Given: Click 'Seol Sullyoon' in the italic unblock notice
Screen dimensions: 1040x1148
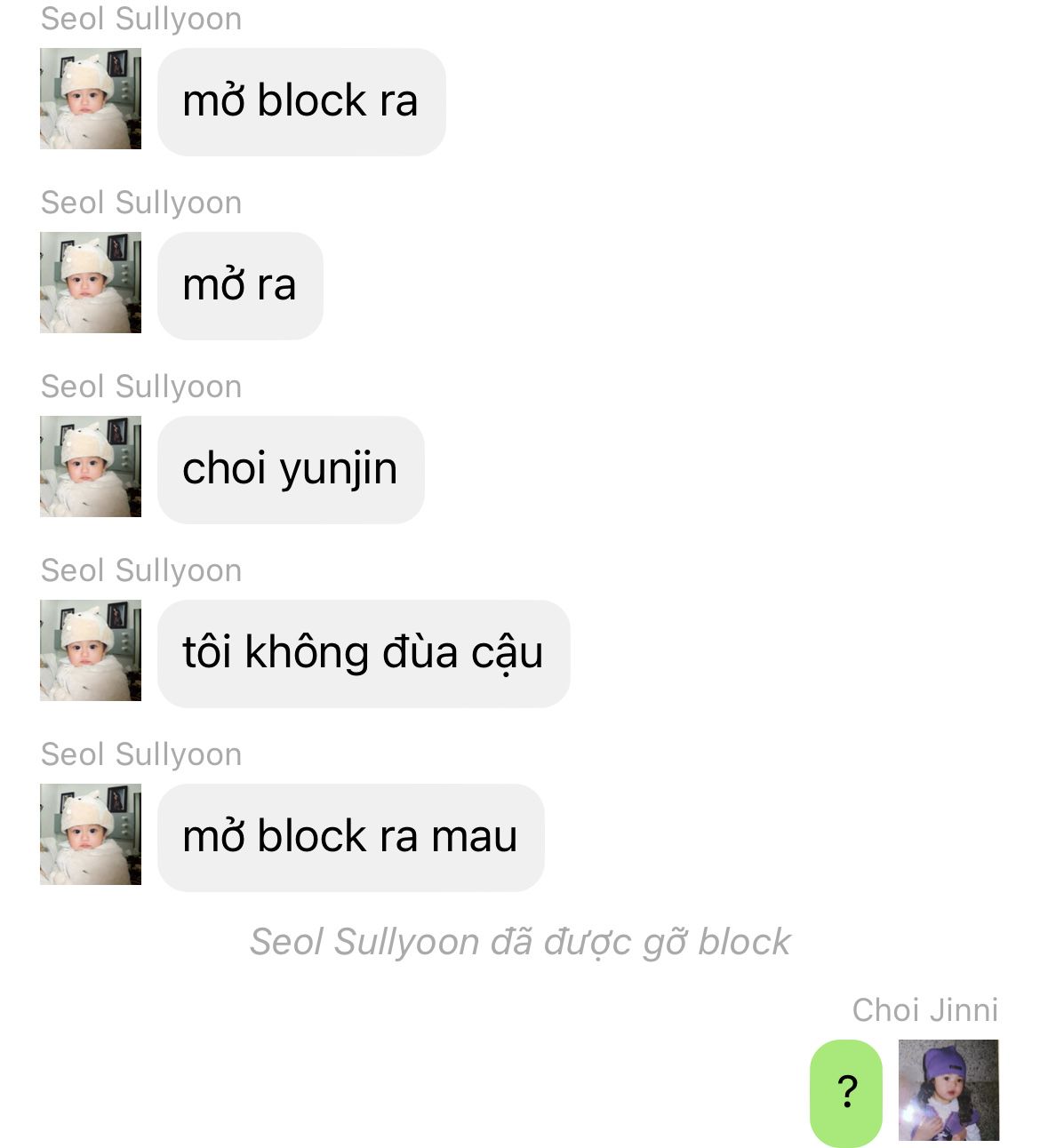Looking at the screenshot, I should point(364,942).
